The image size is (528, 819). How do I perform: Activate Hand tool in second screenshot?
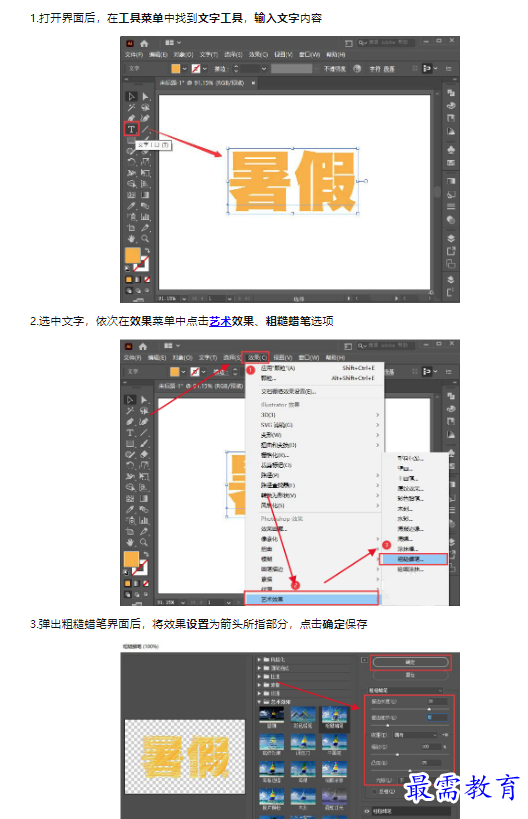click(x=130, y=542)
